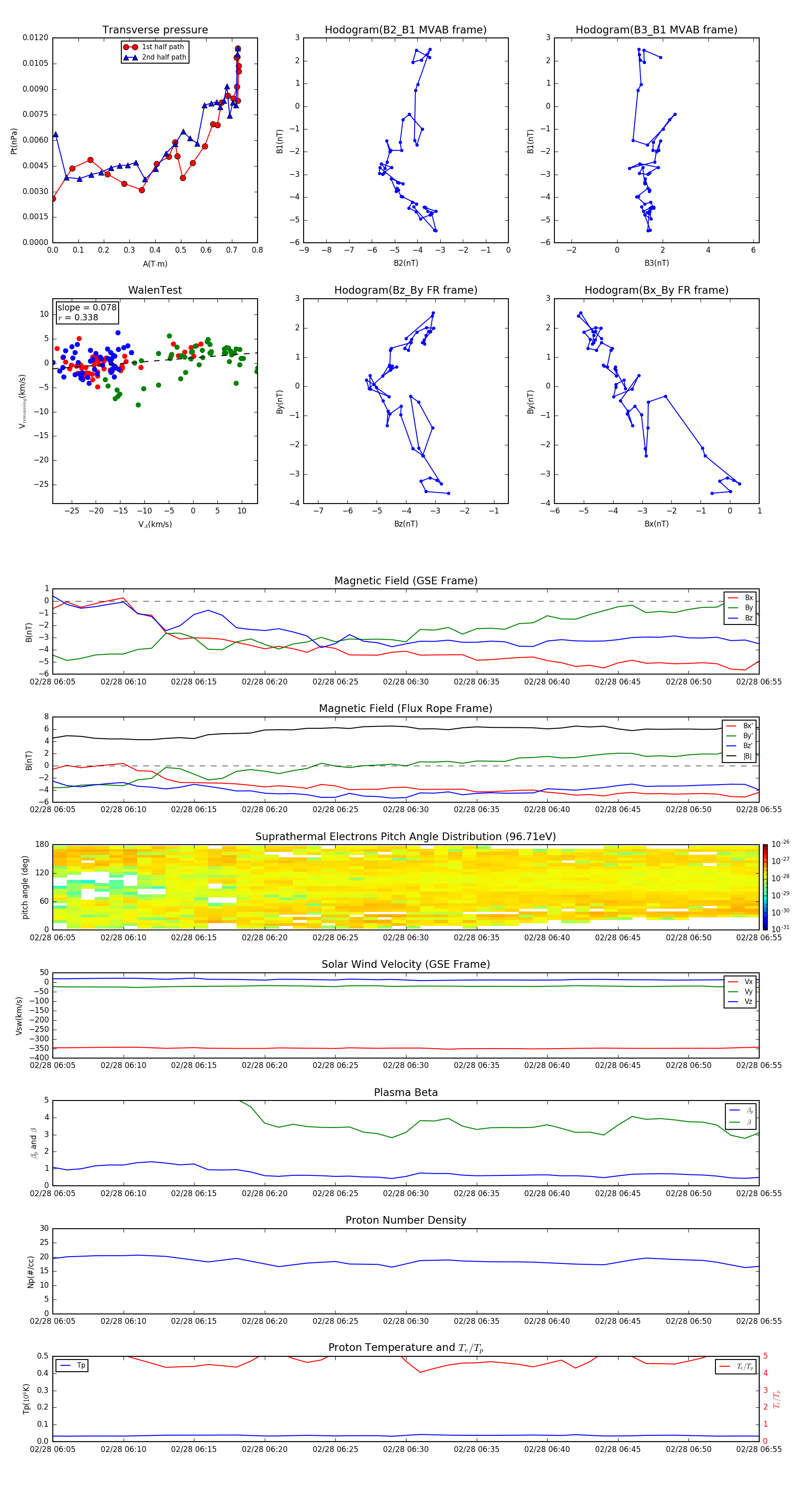Screen dimensions: 812x1489
Task: Click the 'Bz' legend entry in GSE plot
Action: pos(740,618)
